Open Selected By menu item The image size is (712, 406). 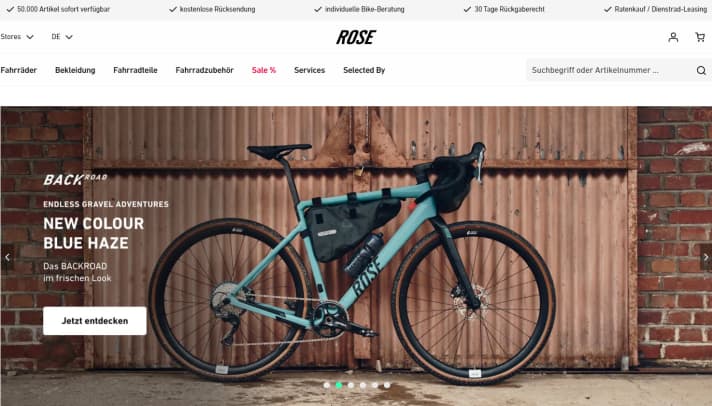pyautogui.click(x=364, y=70)
